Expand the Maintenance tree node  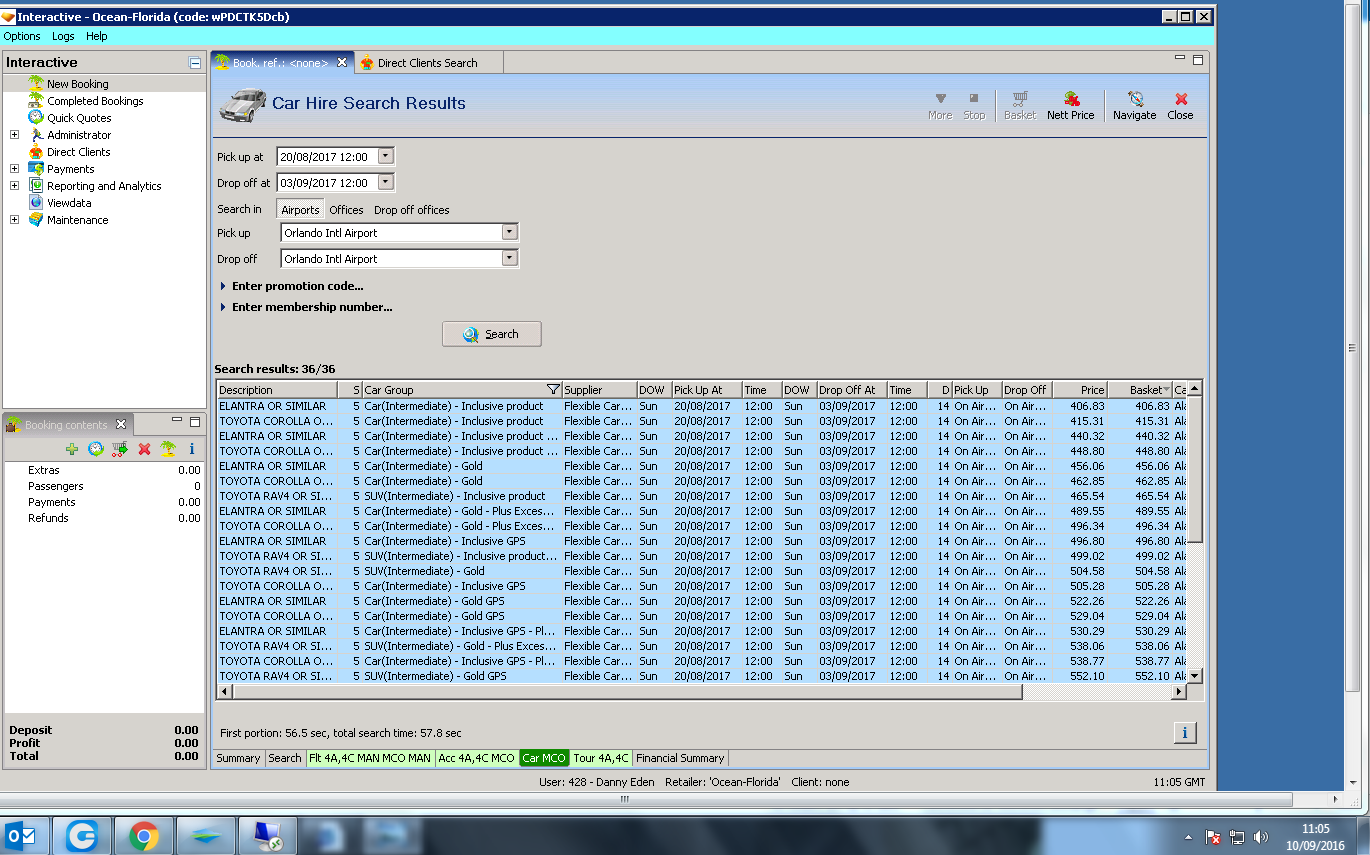point(14,220)
